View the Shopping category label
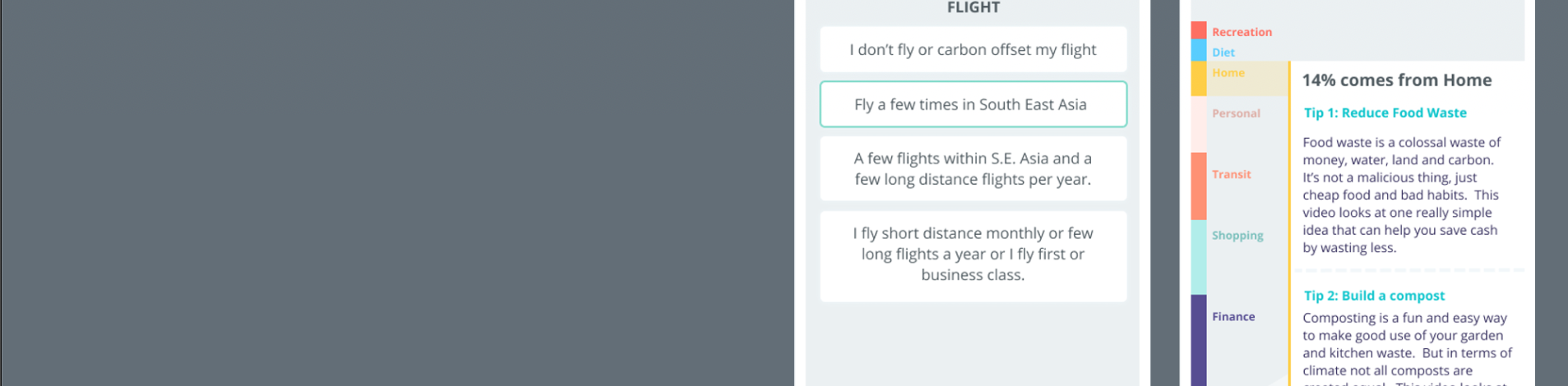Image resolution: width=1568 pixels, height=386 pixels. (x=1237, y=236)
